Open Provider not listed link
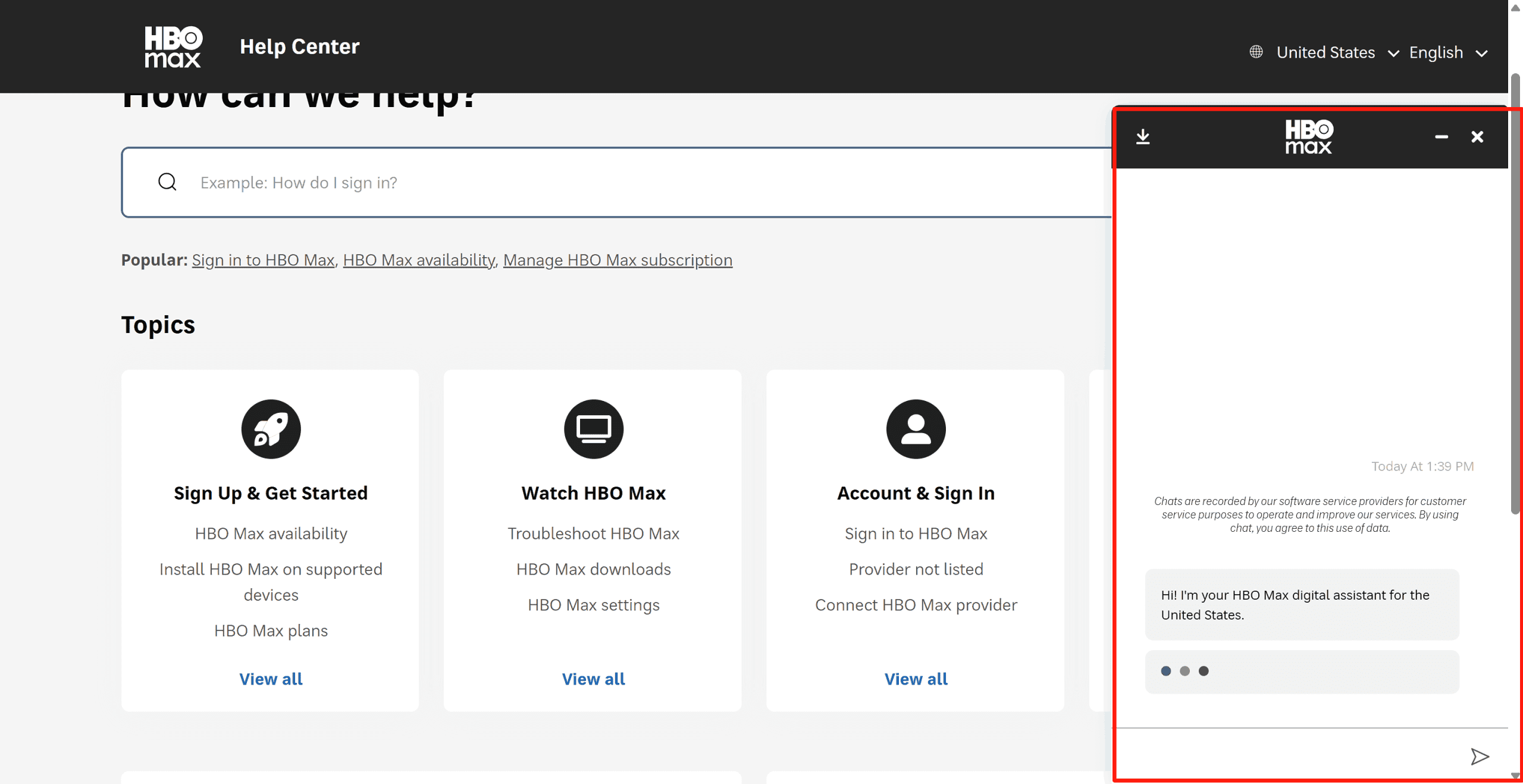 [916, 569]
